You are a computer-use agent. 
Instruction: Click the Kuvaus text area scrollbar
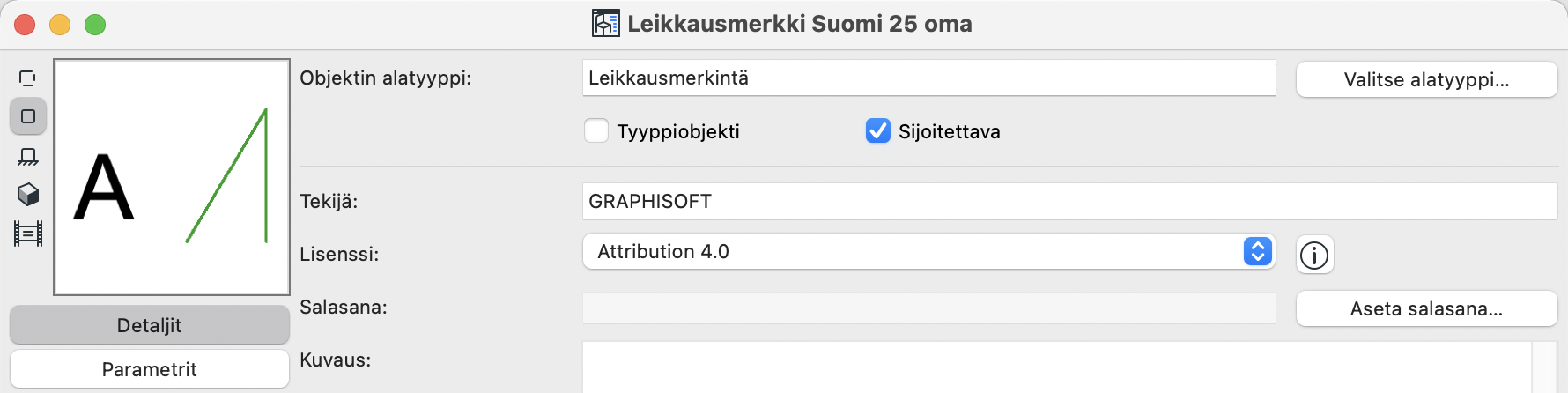click(1544, 367)
